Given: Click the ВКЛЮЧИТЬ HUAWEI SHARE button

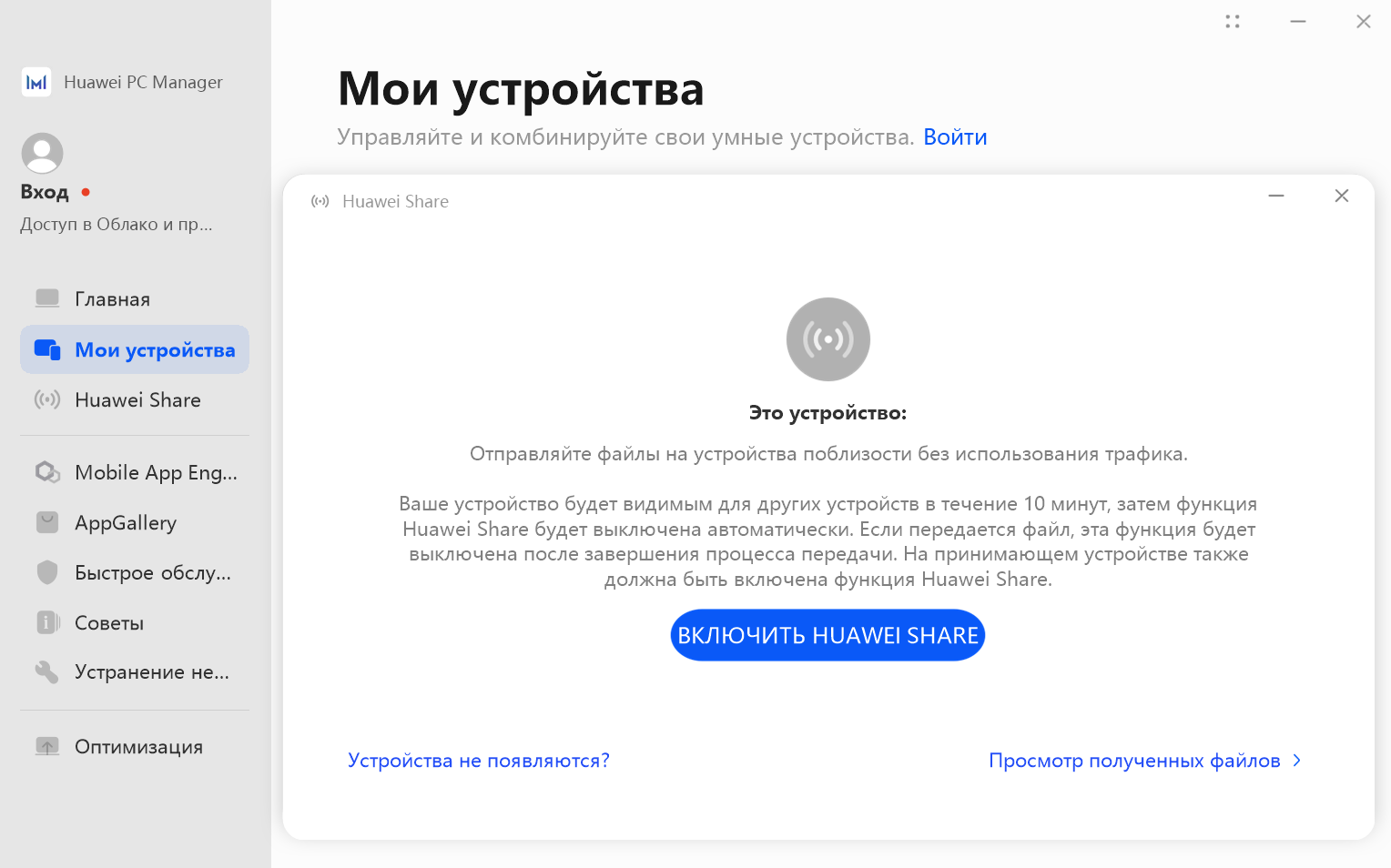Looking at the screenshot, I should 827,635.
